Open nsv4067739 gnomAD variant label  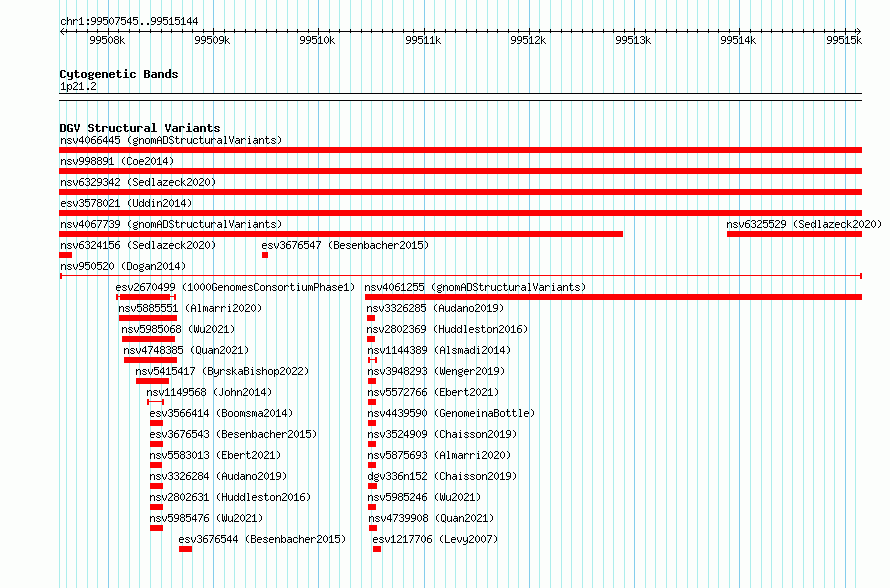(x=171, y=224)
